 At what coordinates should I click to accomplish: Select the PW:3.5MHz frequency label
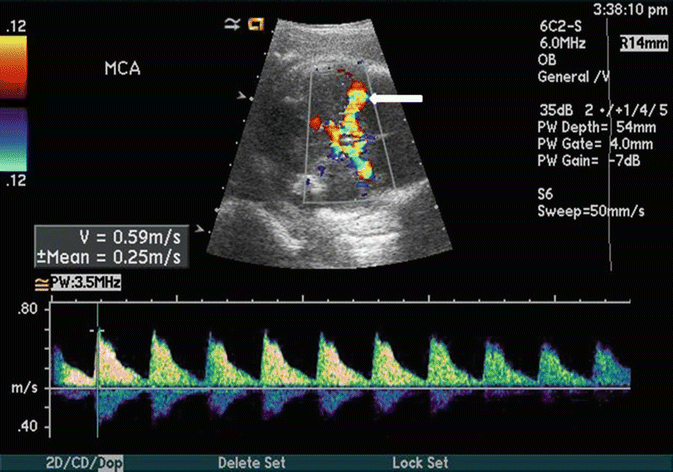85,283
